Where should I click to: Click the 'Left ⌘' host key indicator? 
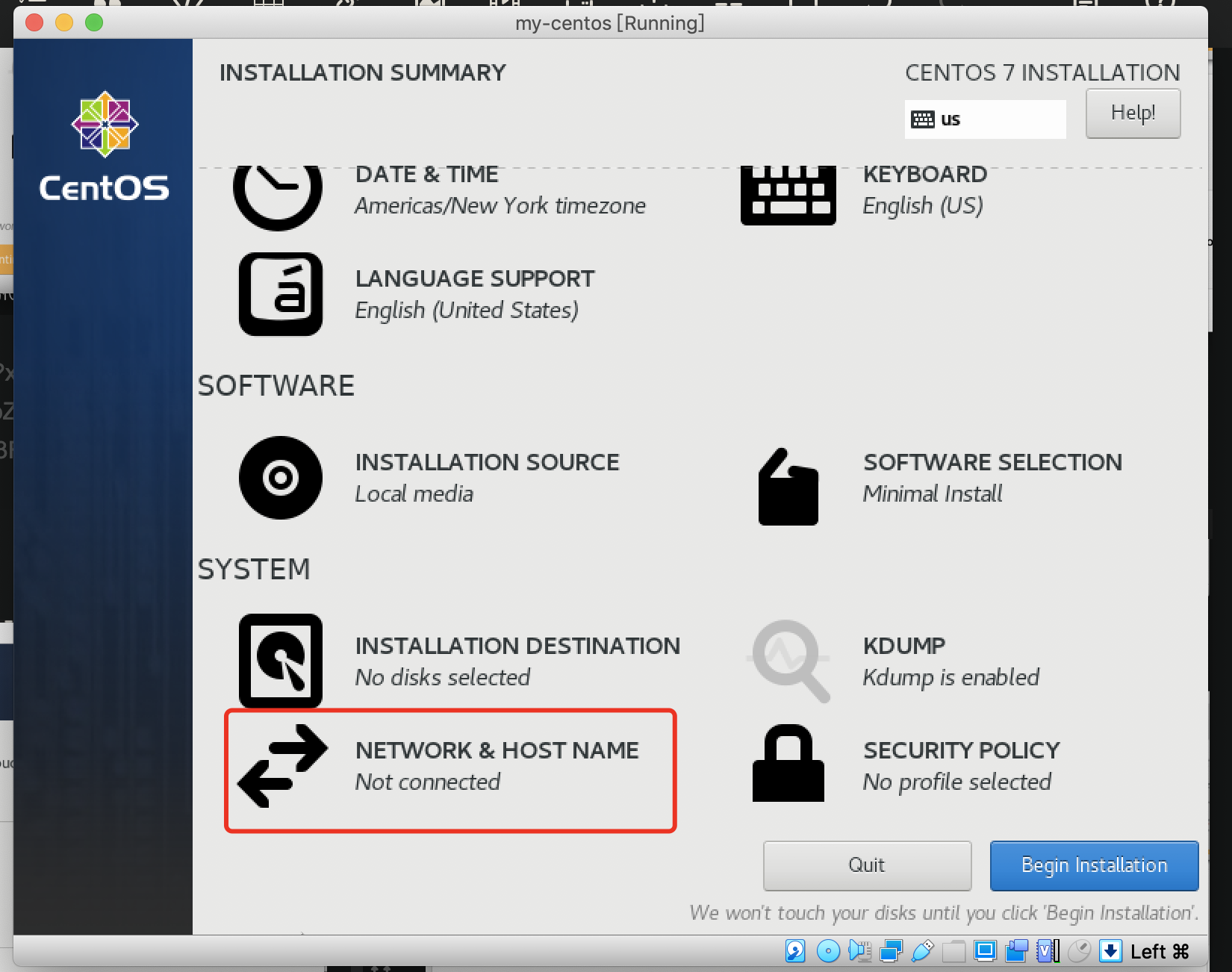tap(1160, 951)
